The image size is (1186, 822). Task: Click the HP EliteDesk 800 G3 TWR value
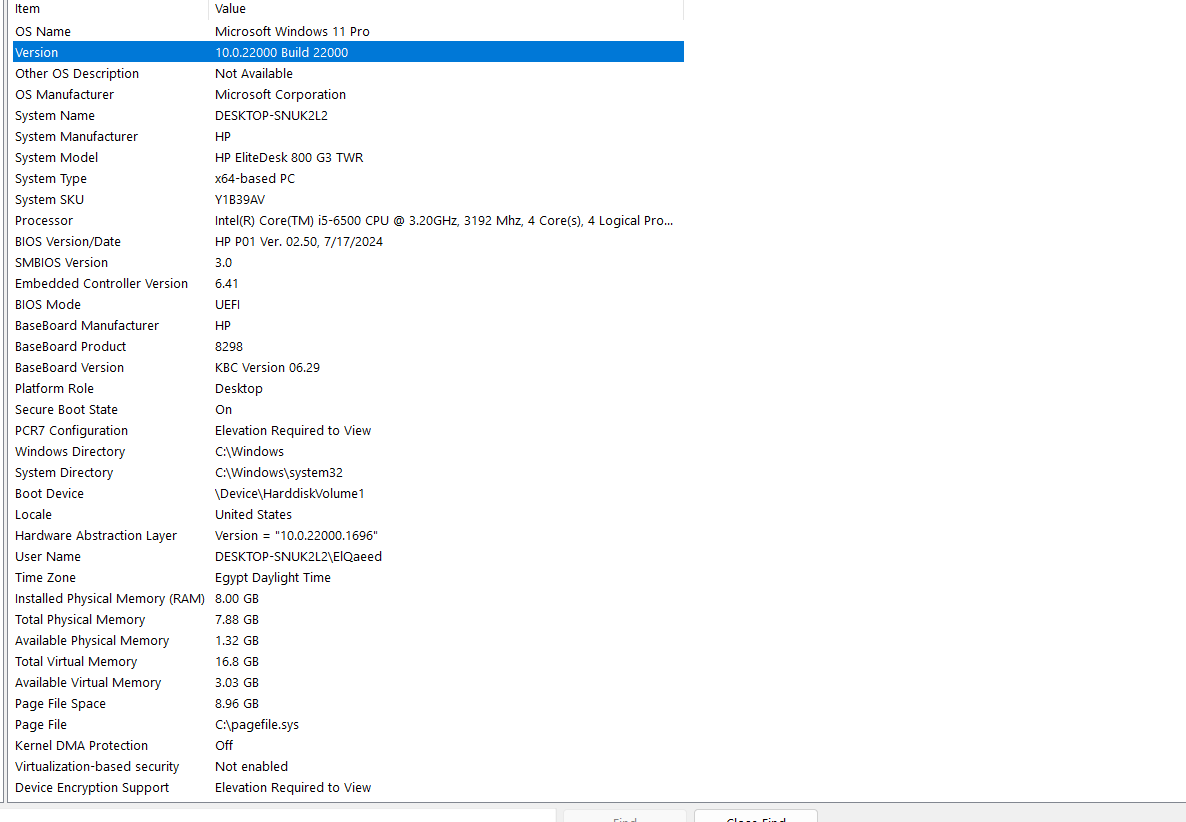(289, 158)
